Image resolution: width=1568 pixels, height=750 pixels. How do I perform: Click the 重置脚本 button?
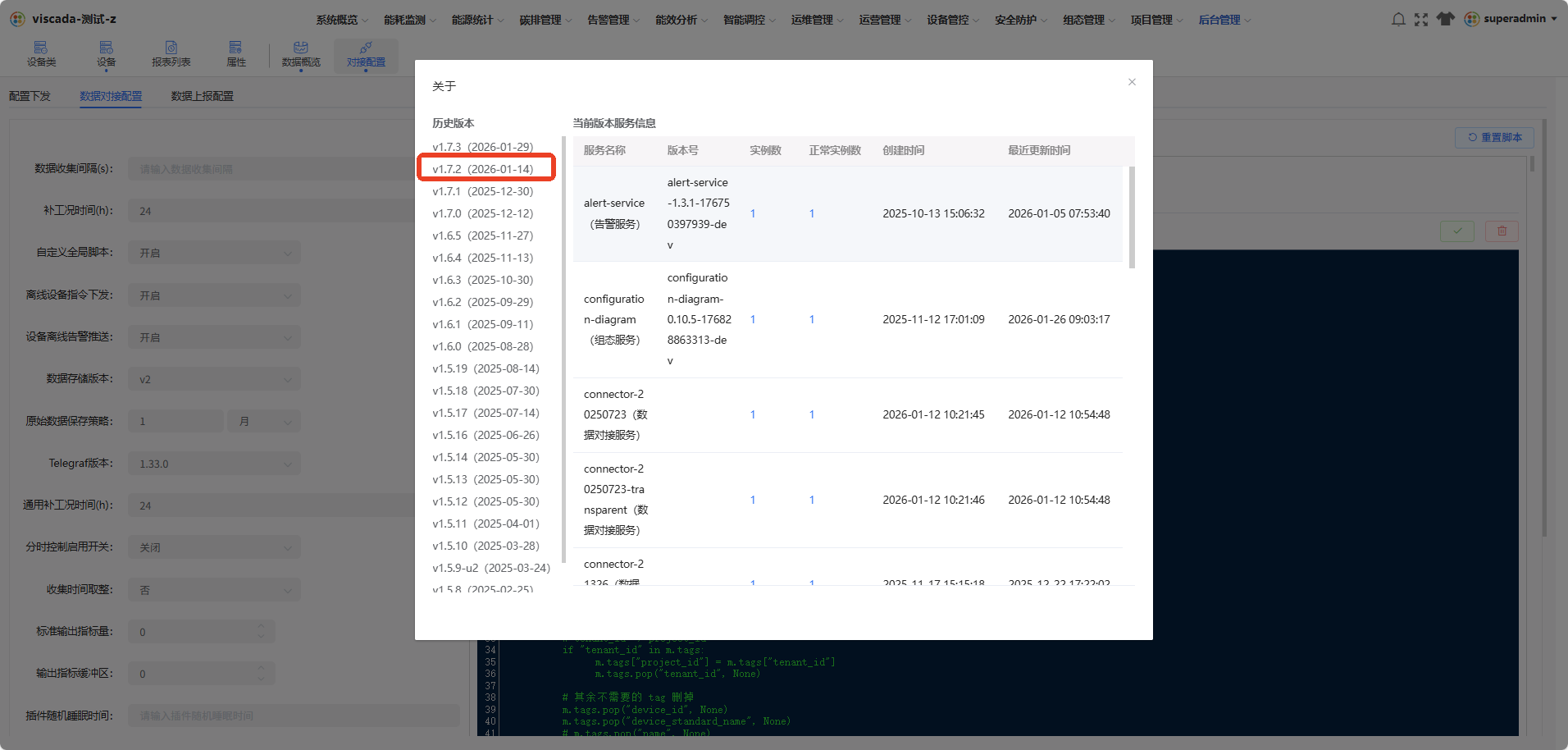1494,137
